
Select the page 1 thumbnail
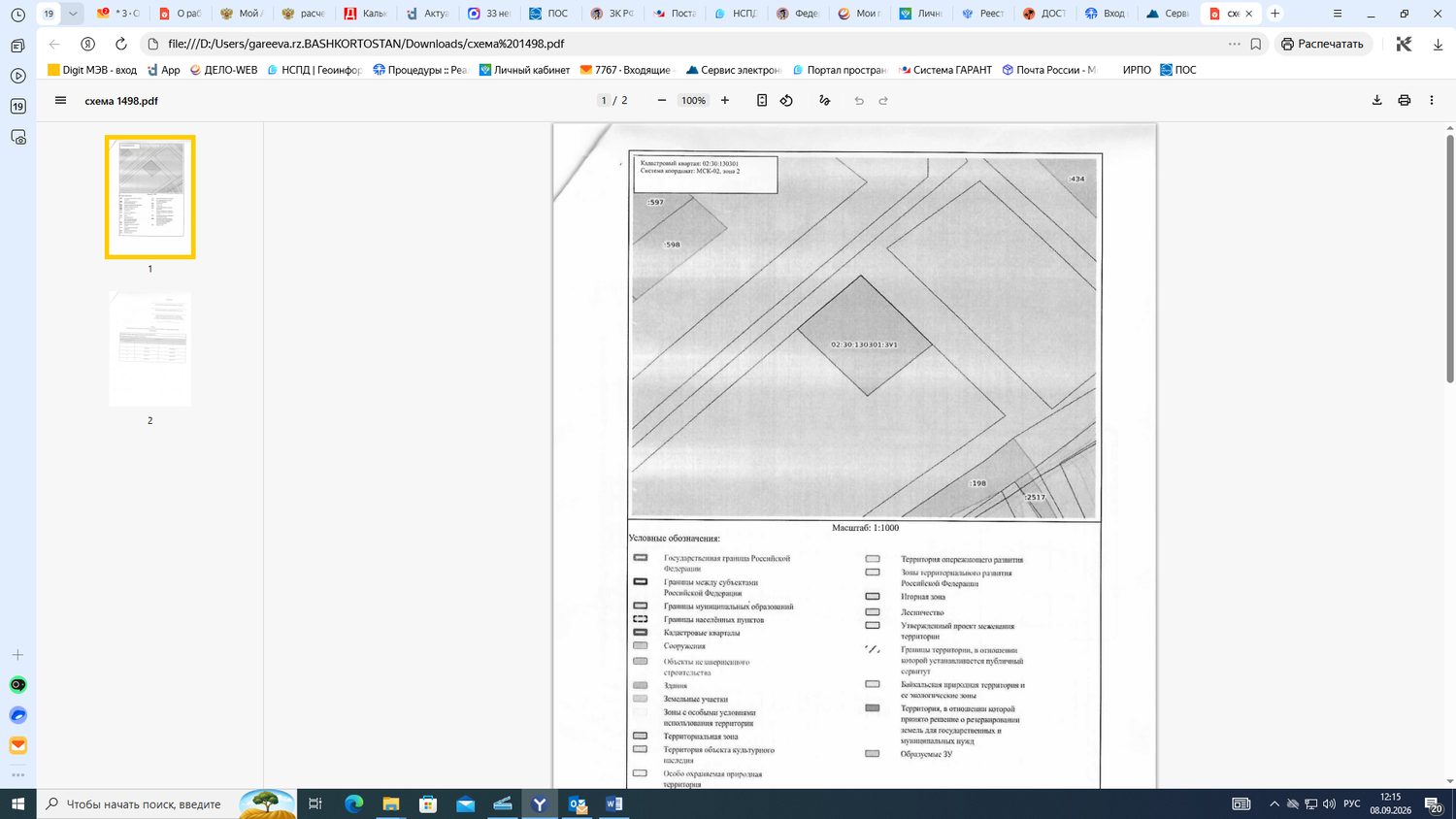150,197
